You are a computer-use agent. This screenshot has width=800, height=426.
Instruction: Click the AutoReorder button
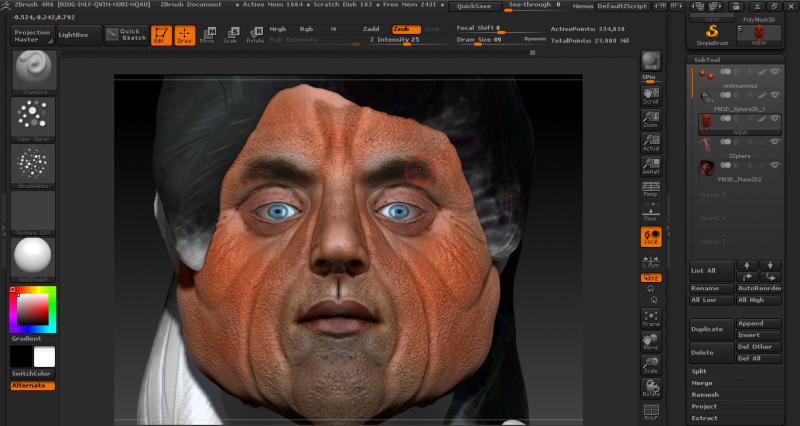click(759, 288)
